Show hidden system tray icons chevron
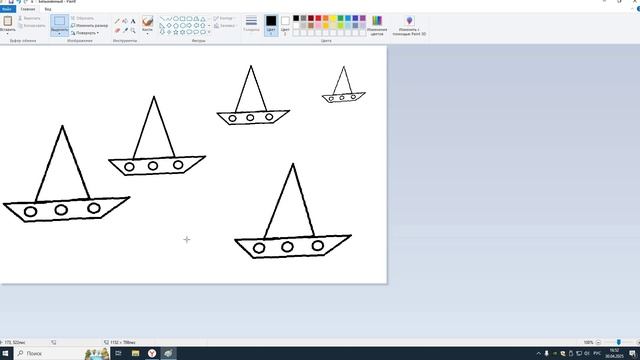The width and height of the screenshot is (640, 360). pyautogui.click(x=538, y=353)
